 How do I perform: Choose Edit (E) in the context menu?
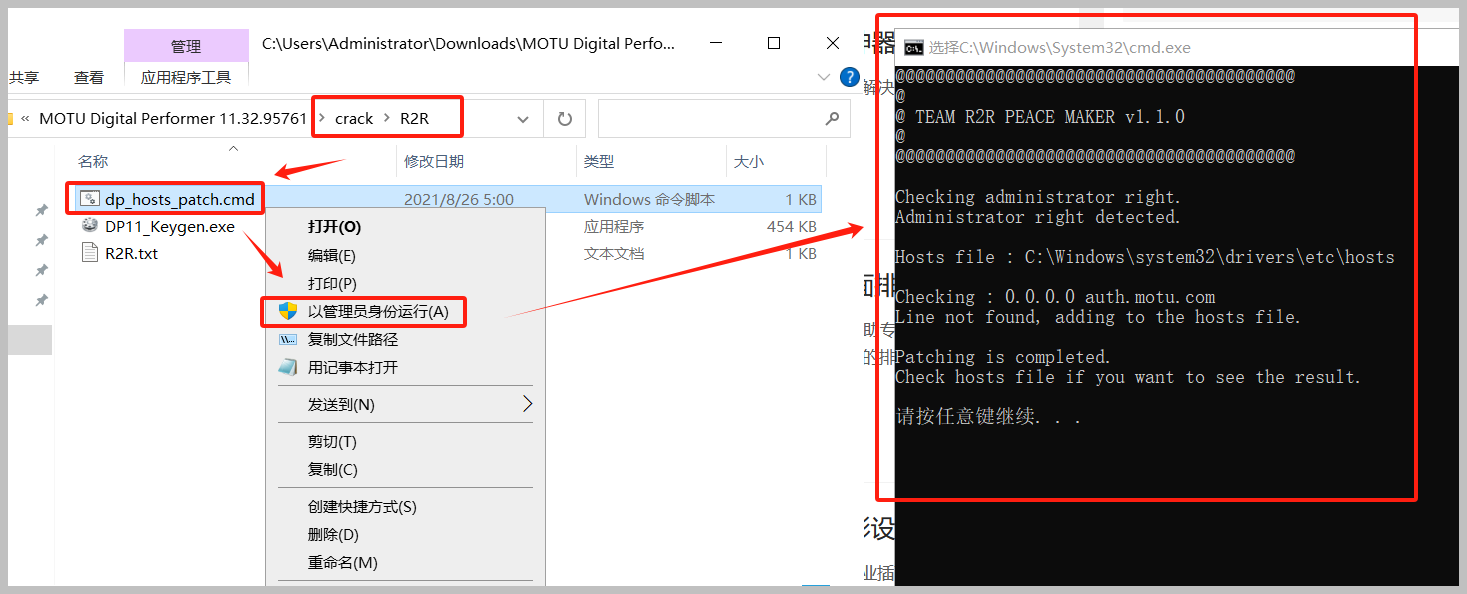click(332, 255)
